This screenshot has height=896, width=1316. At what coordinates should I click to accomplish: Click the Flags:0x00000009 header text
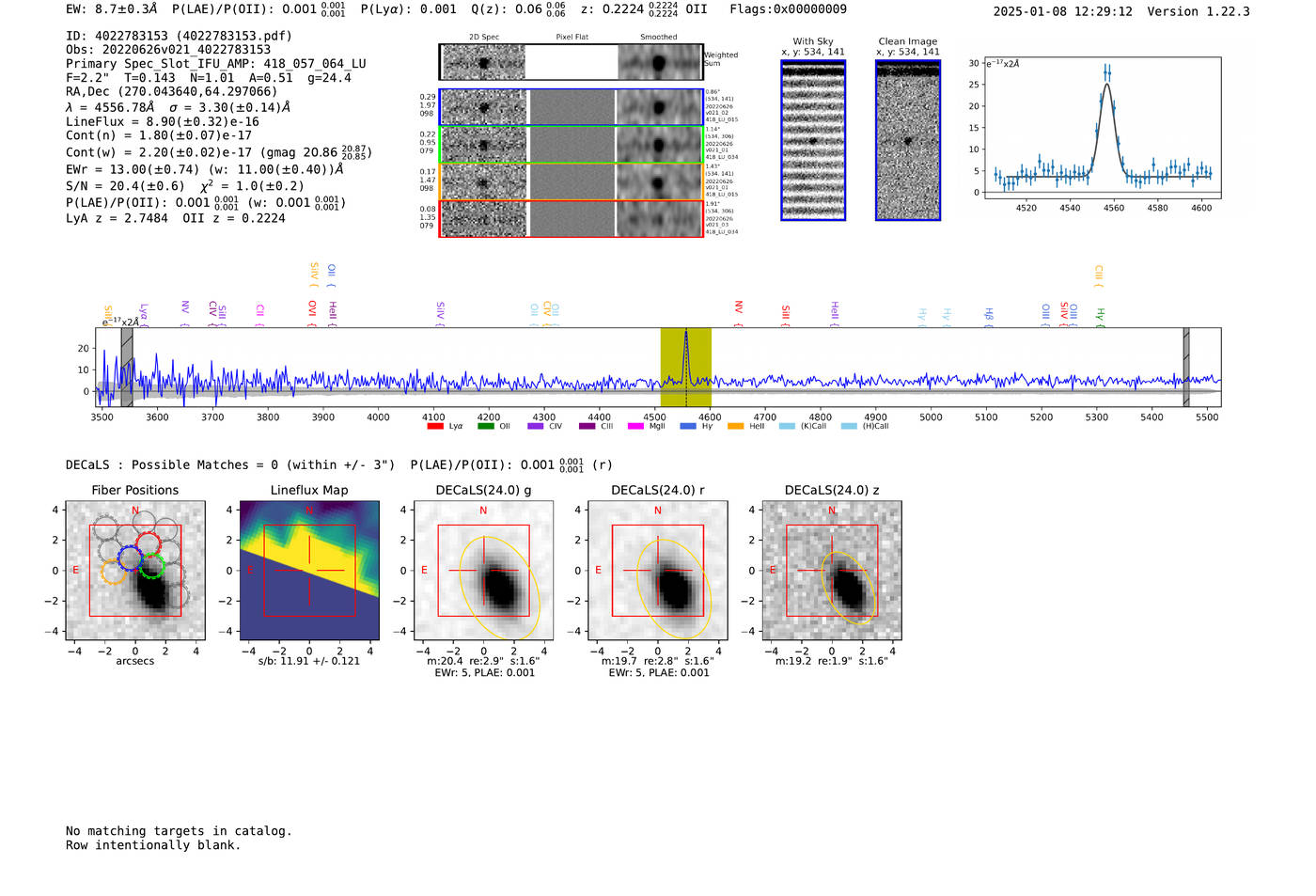(x=788, y=9)
